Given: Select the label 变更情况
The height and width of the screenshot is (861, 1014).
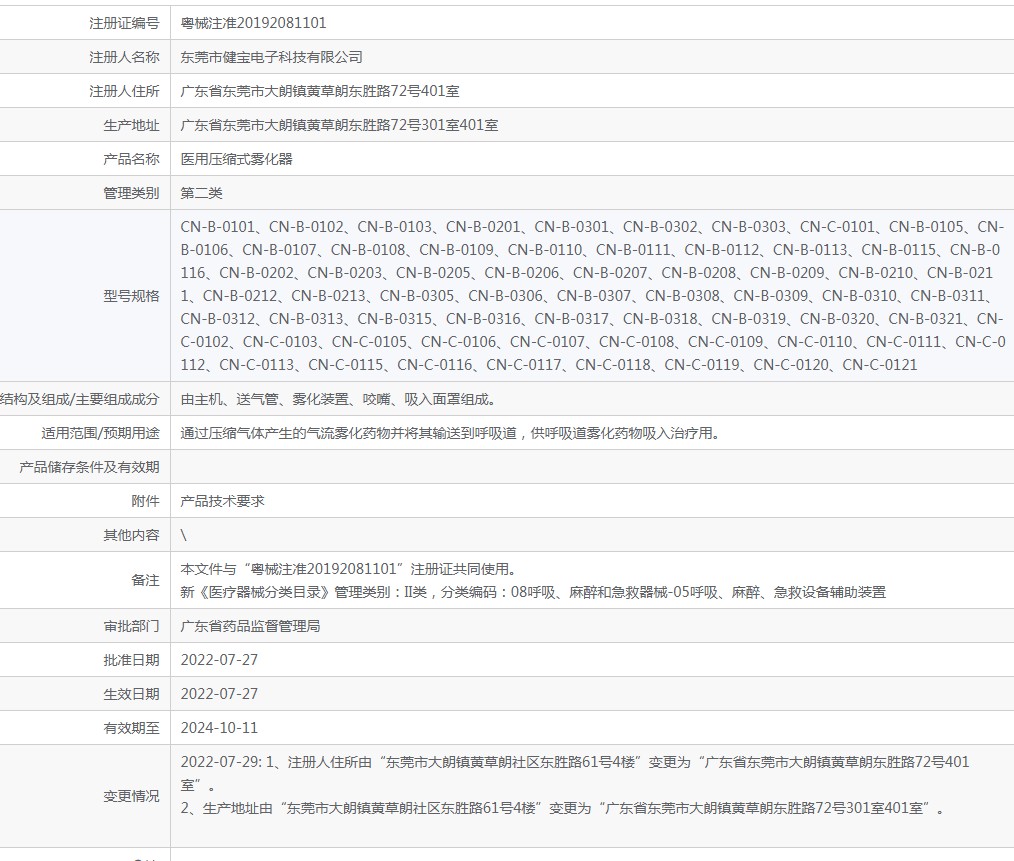Looking at the screenshot, I should 131,797.
